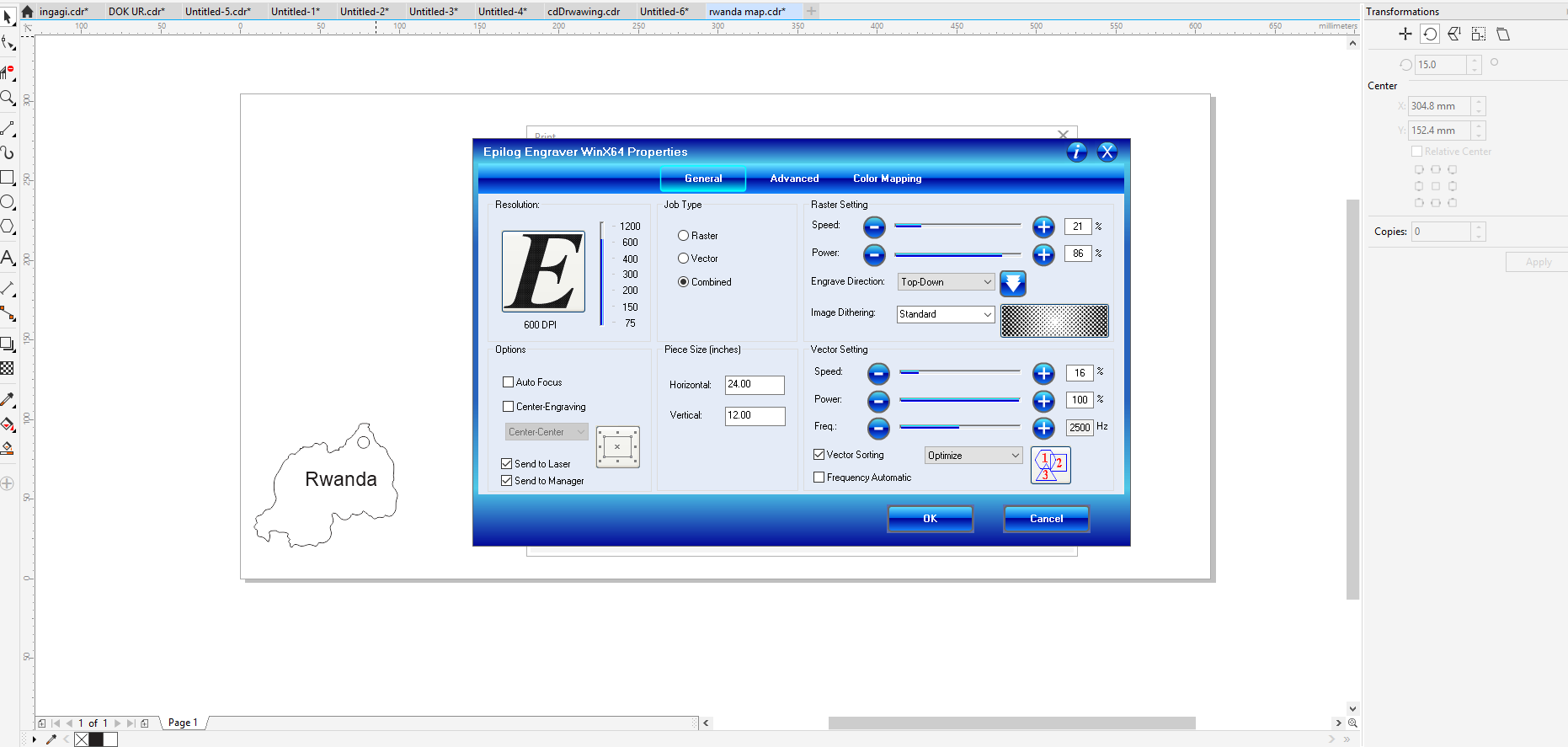Select the Drop Shadow tool
The width and height of the screenshot is (1568, 747).
(x=8, y=344)
